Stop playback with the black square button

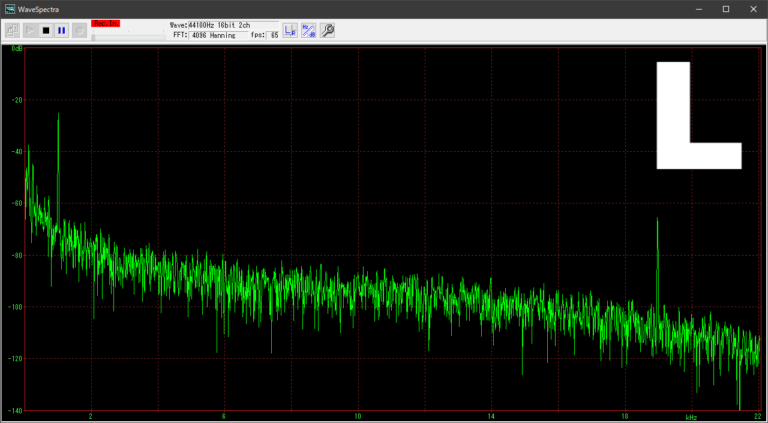coord(46,30)
